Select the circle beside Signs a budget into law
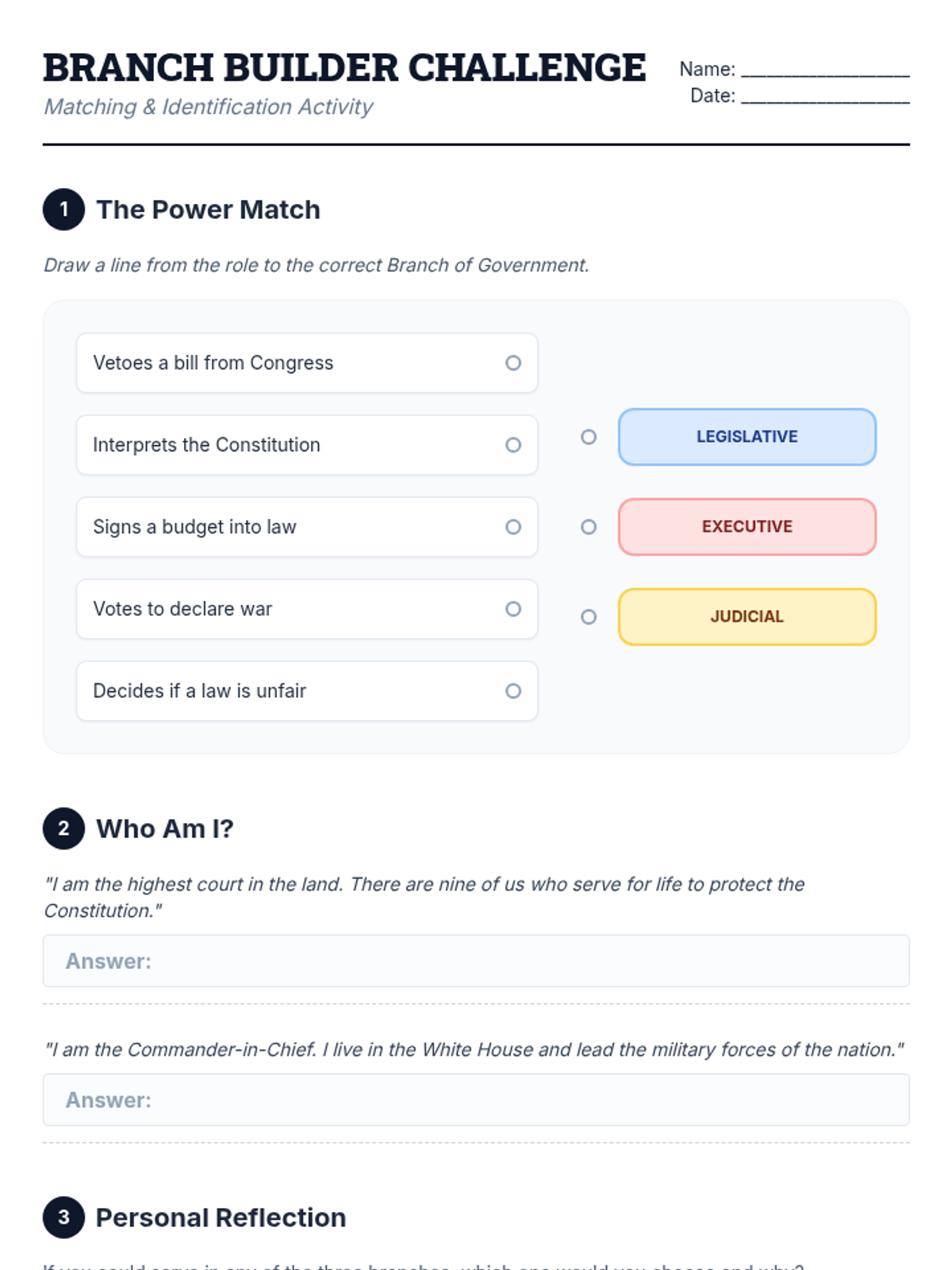The height and width of the screenshot is (1270, 952). (513, 527)
